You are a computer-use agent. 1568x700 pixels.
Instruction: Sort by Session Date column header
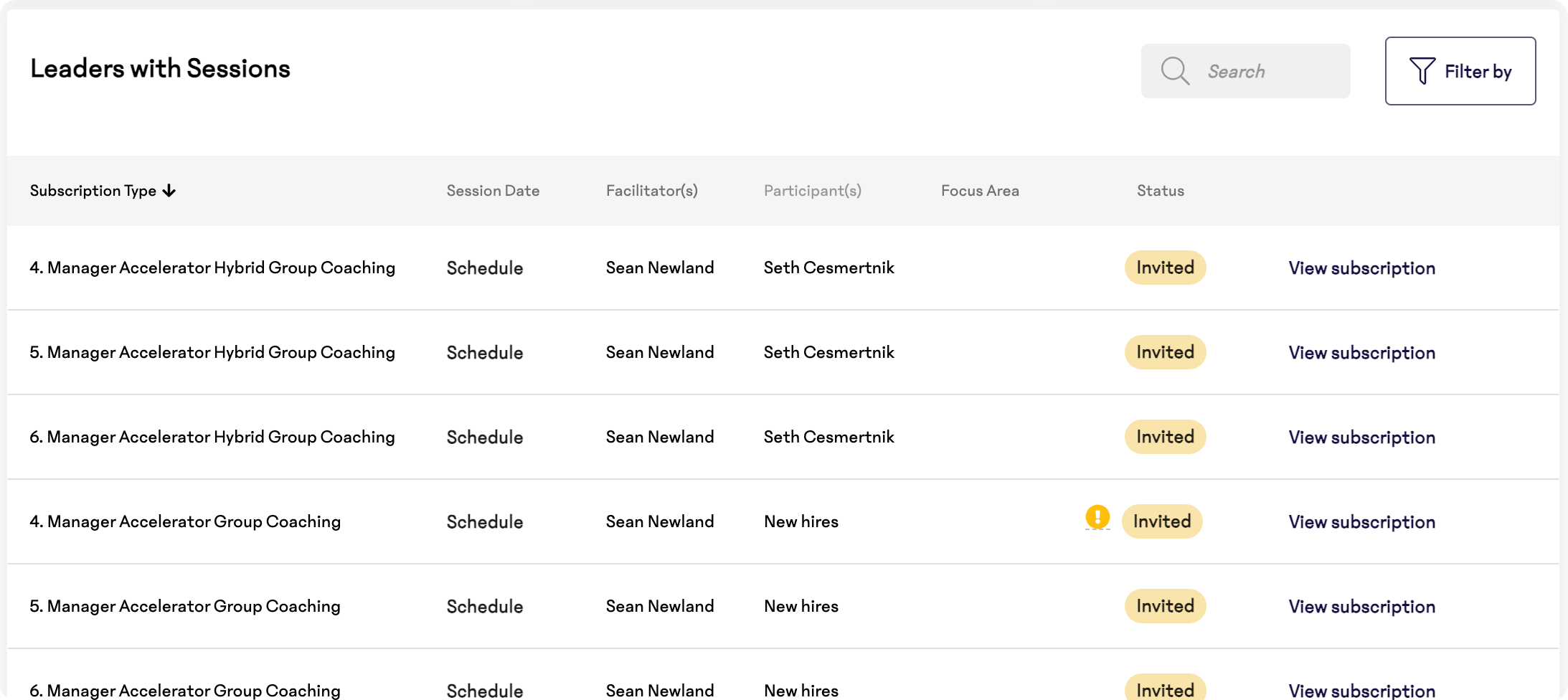click(493, 191)
